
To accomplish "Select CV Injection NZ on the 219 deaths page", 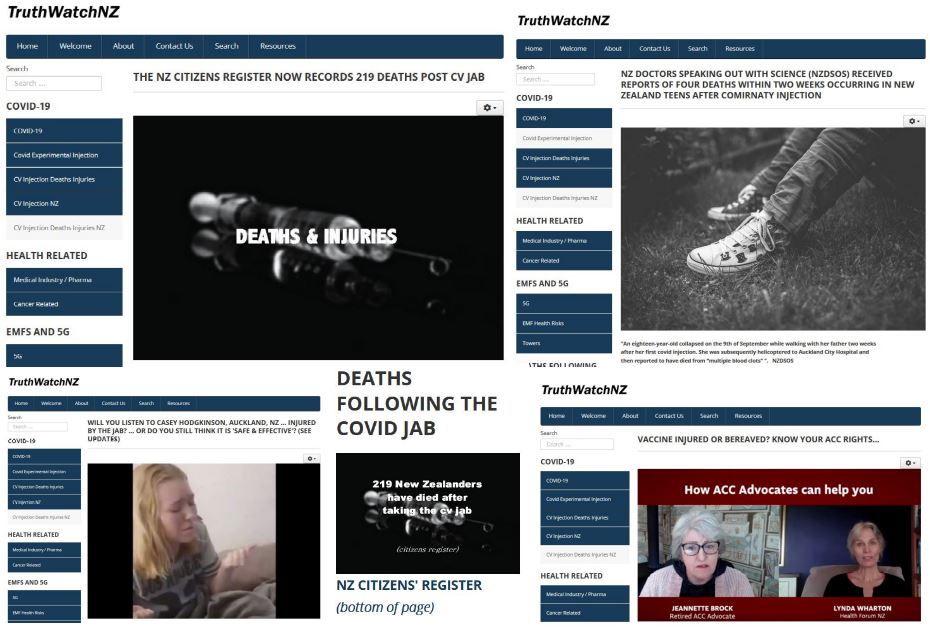I will coord(64,203).
